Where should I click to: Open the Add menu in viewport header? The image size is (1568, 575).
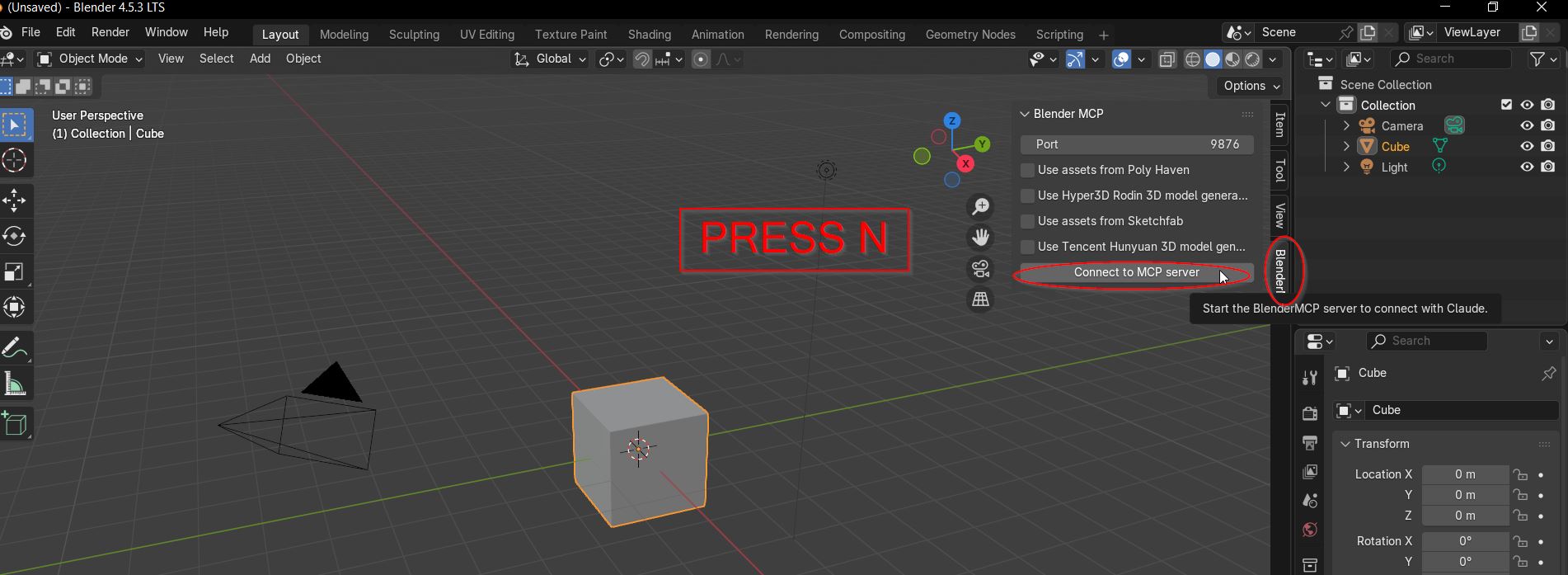(260, 59)
